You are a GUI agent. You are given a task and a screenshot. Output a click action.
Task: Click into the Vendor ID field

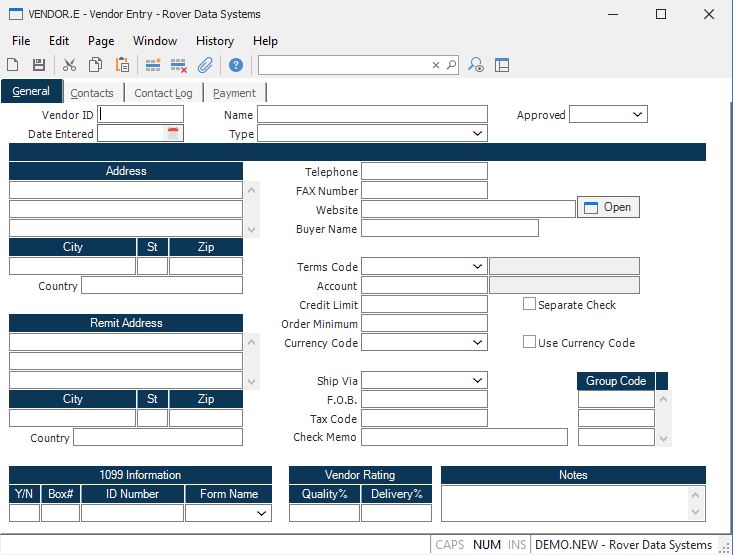tap(141, 115)
